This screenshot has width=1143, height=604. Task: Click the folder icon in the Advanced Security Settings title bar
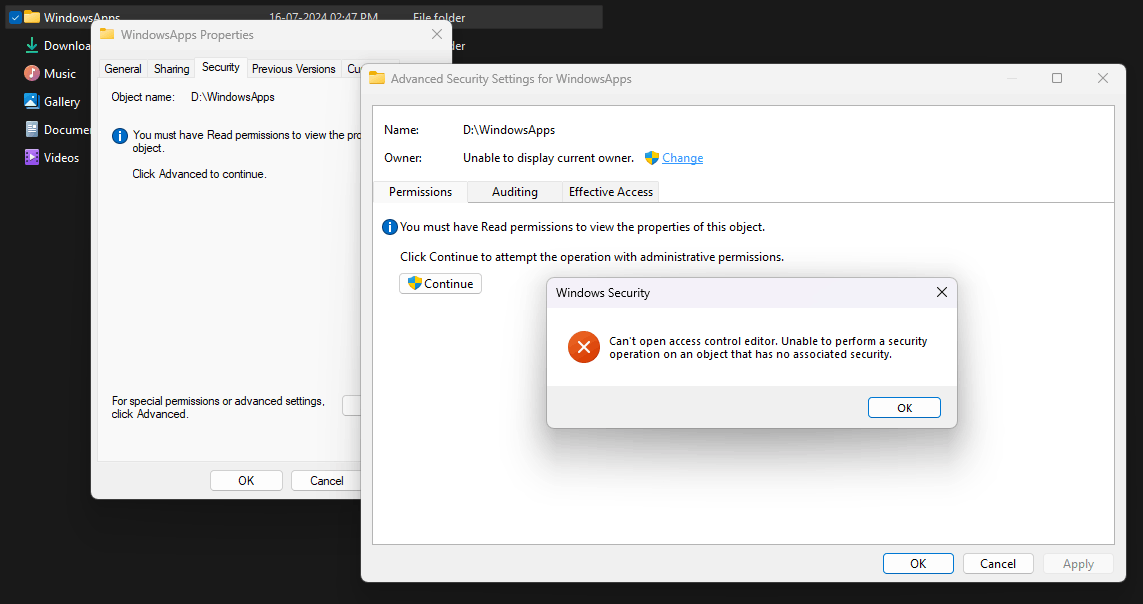click(377, 78)
